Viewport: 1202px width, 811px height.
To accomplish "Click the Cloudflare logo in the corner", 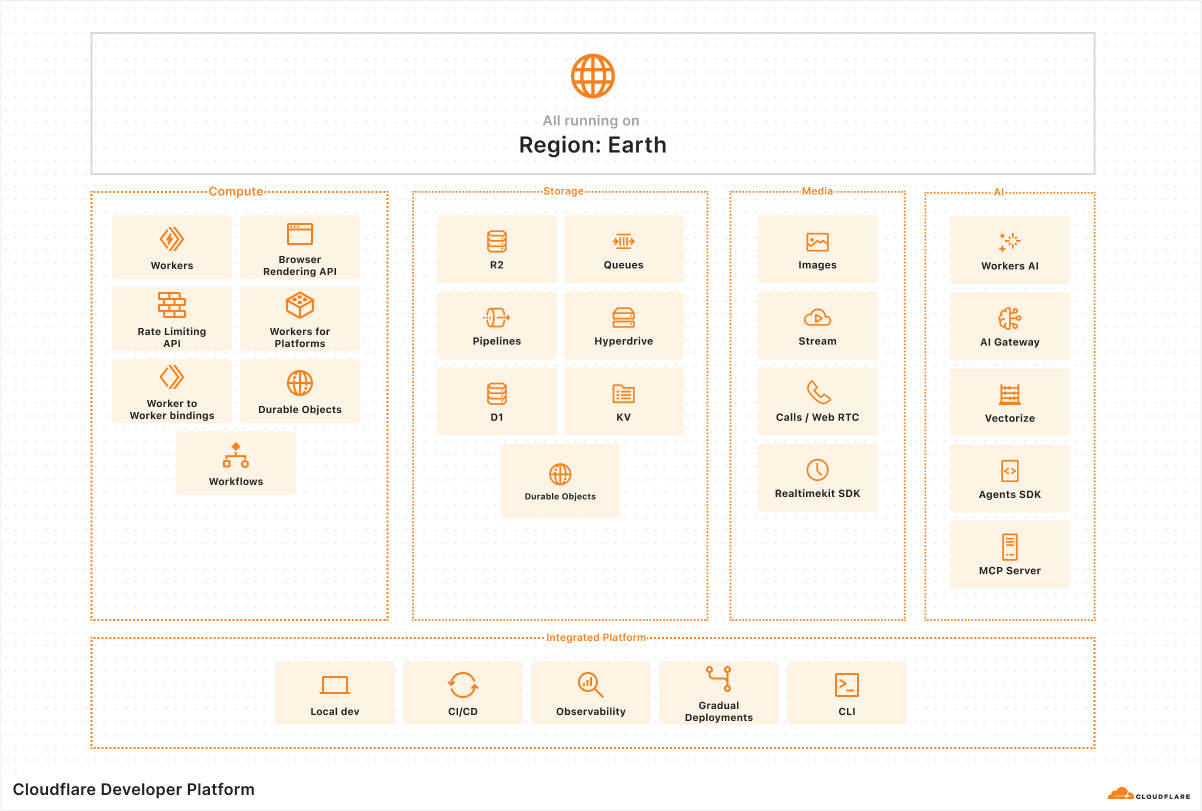I will (x=1149, y=793).
